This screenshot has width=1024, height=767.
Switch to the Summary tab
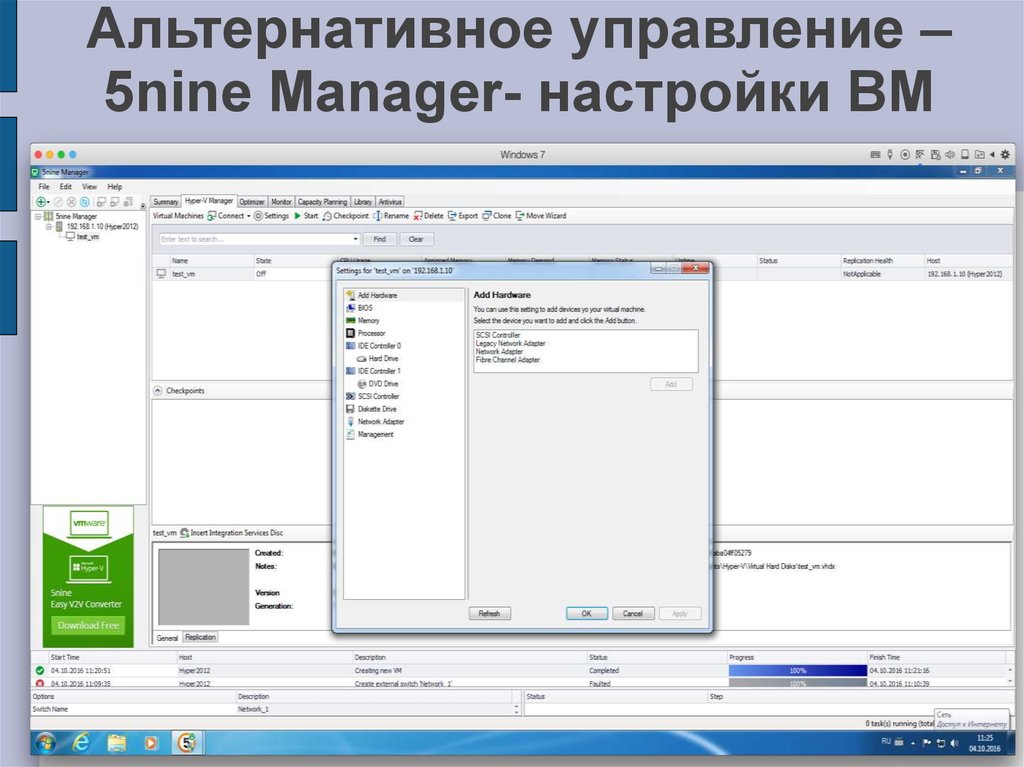coord(166,202)
